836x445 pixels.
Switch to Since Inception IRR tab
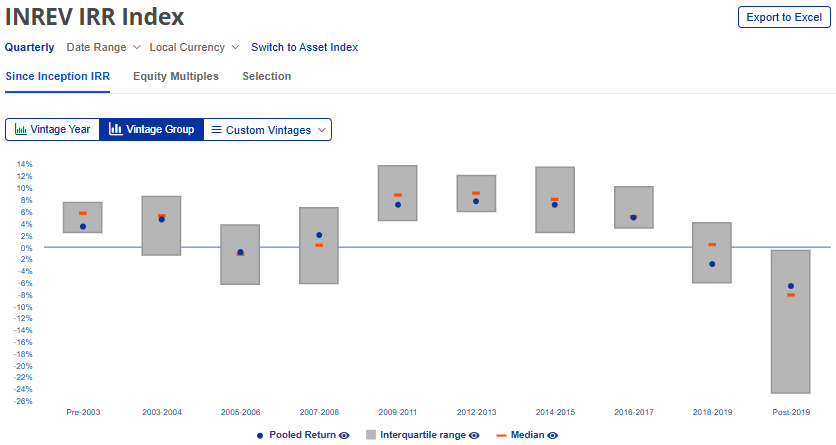(58, 76)
